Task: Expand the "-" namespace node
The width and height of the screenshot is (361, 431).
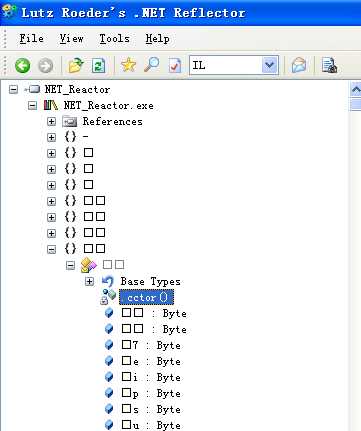Action: (51, 137)
